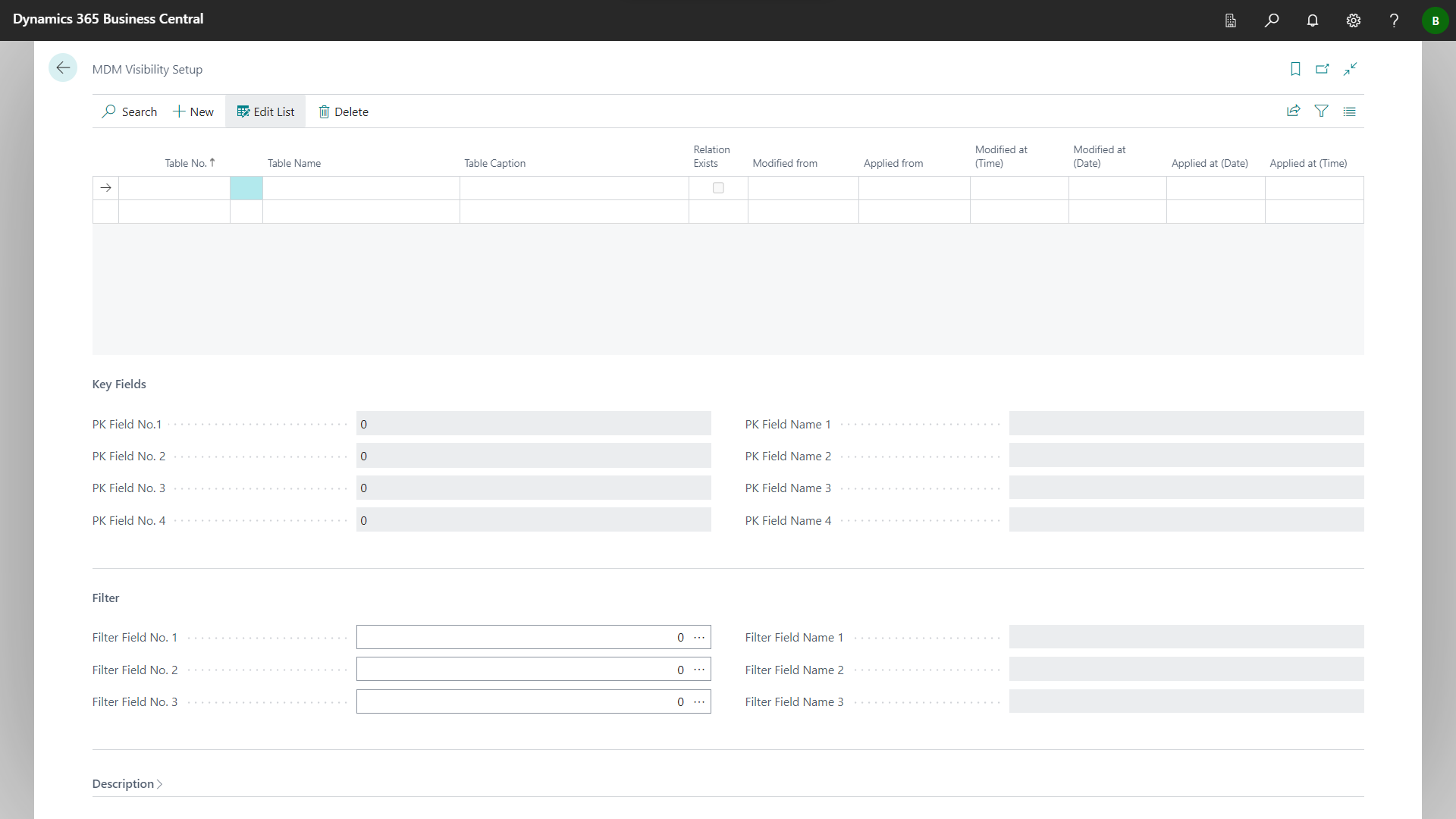The height and width of the screenshot is (819, 1456).
Task: Click the Applied from cell in first row
Action: [x=915, y=188]
